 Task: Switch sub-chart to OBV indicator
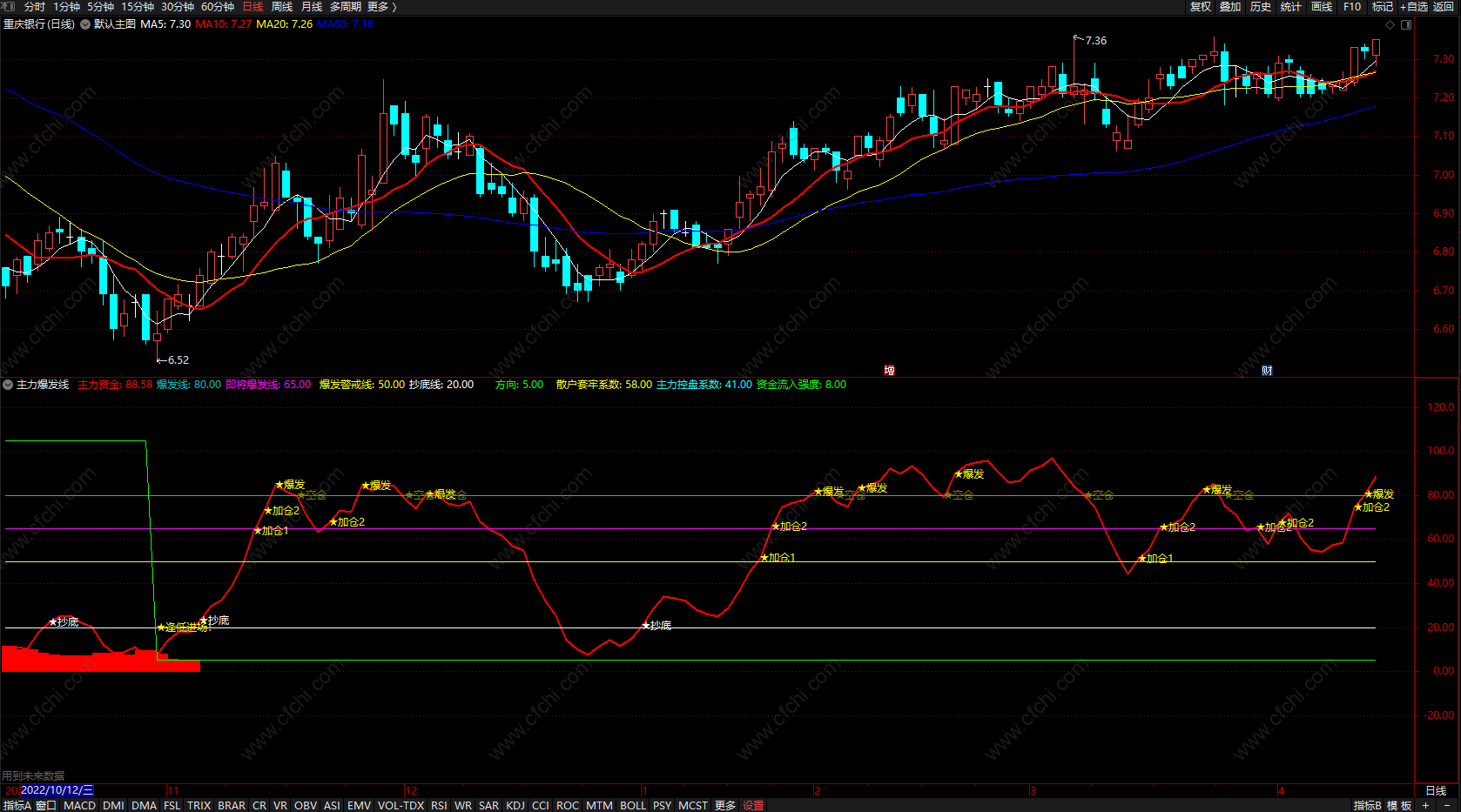(306, 806)
